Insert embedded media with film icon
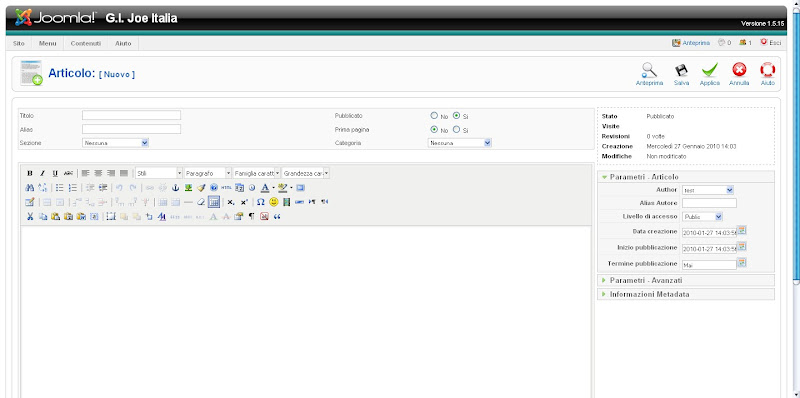 pyautogui.click(x=287, y=202)
